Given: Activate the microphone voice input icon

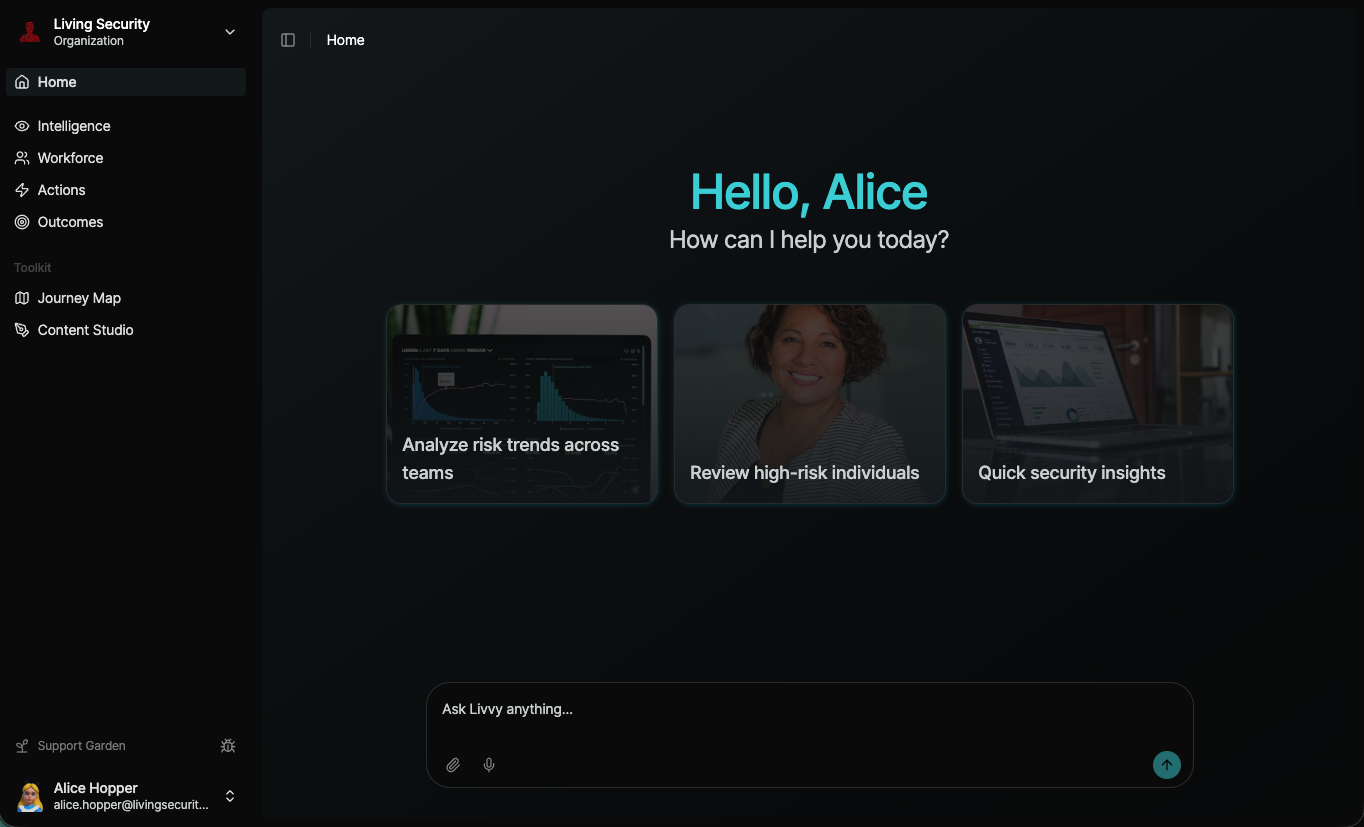Looking at the screenshot, I should (489, 765).
